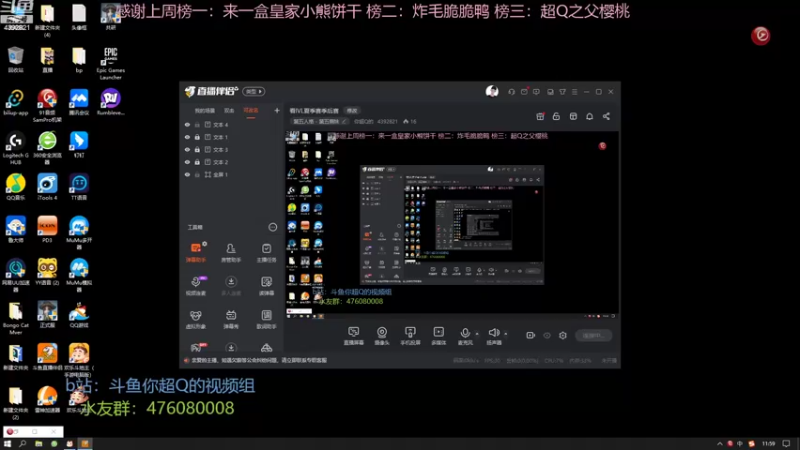This screenshot has width=800, height=450.
Task: Open the 弹幕助手 tool in the toolbox
Action: (x=195, y=252)
